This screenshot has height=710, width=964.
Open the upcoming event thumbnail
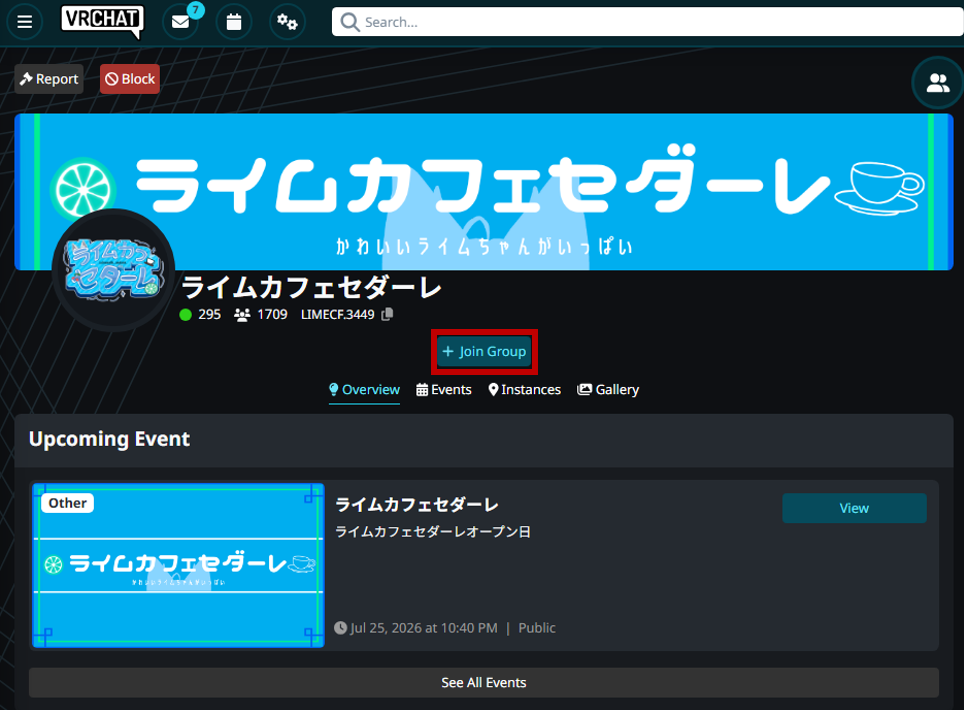click(178, 565)
